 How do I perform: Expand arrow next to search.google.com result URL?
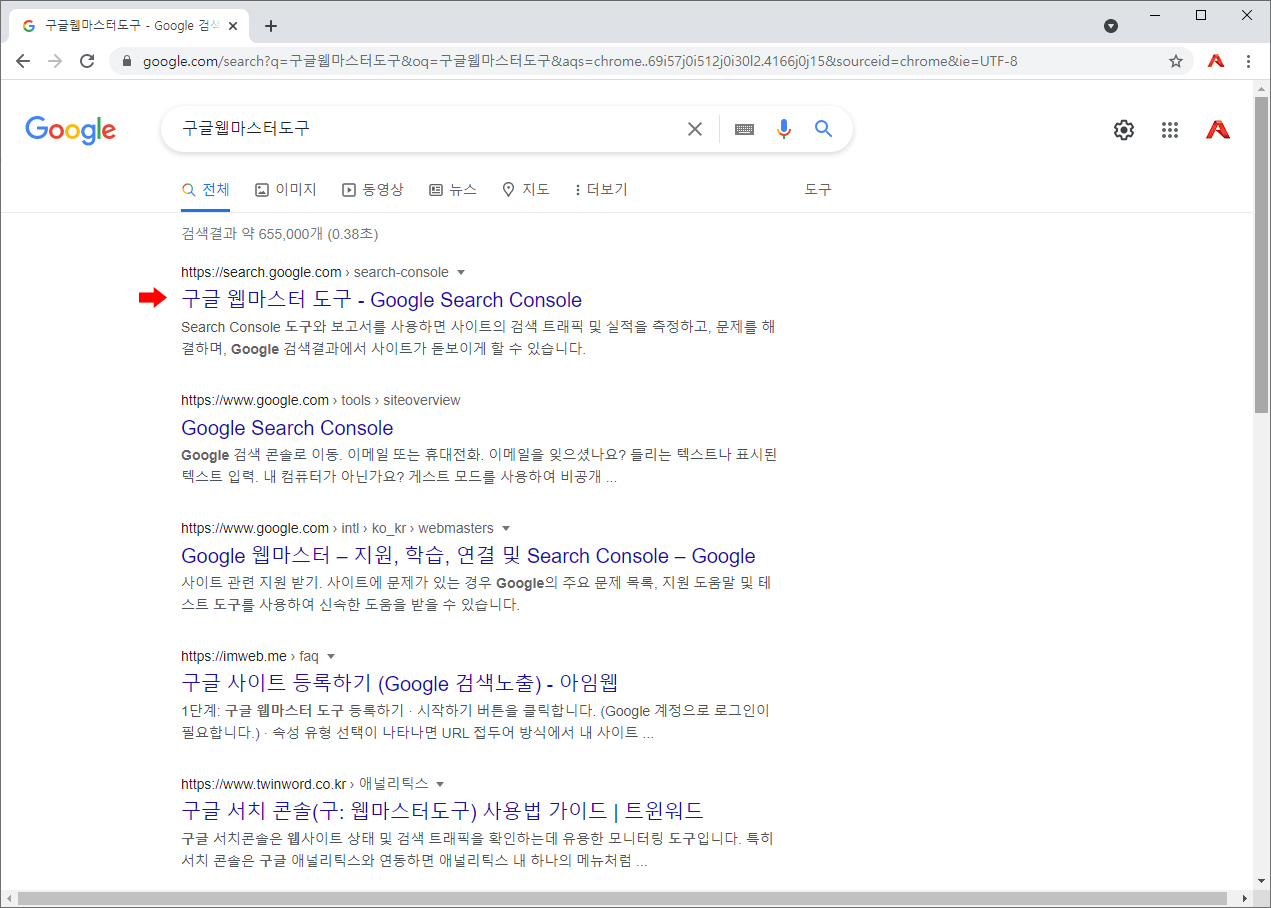(461, 272)
